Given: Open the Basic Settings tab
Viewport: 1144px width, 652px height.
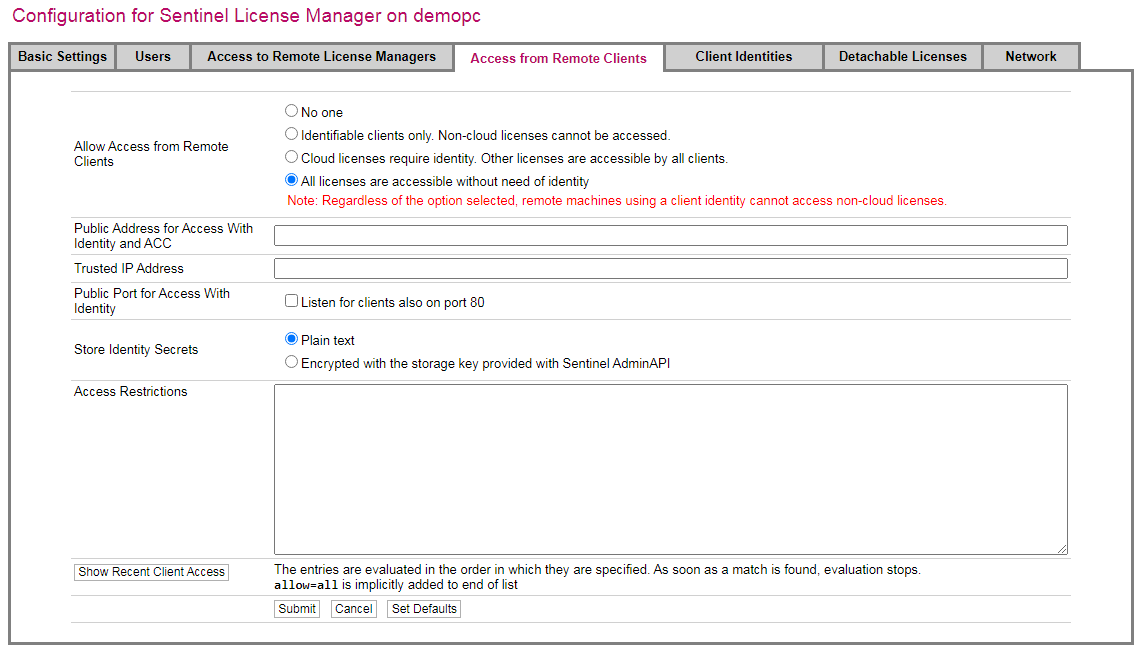Looking at the screenshot, I should pos(62,57).
